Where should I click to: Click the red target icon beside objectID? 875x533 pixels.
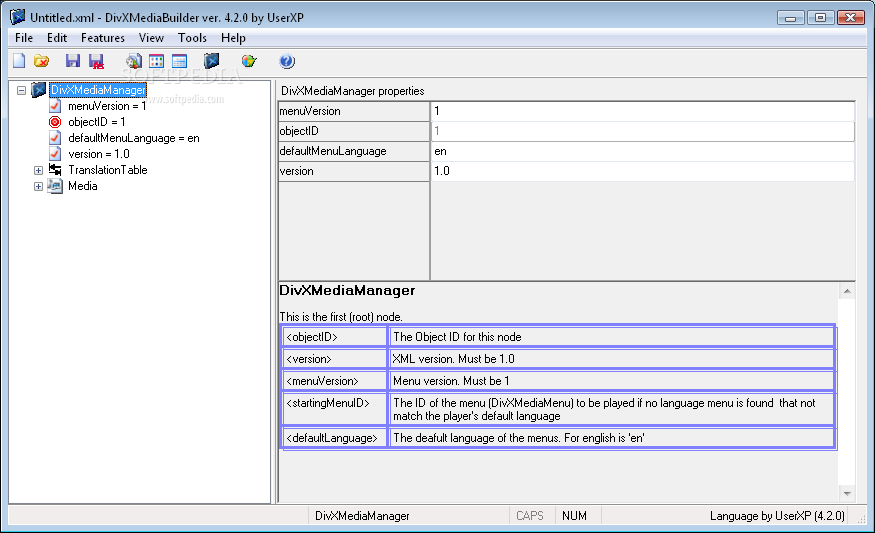(x=55, y=122)
